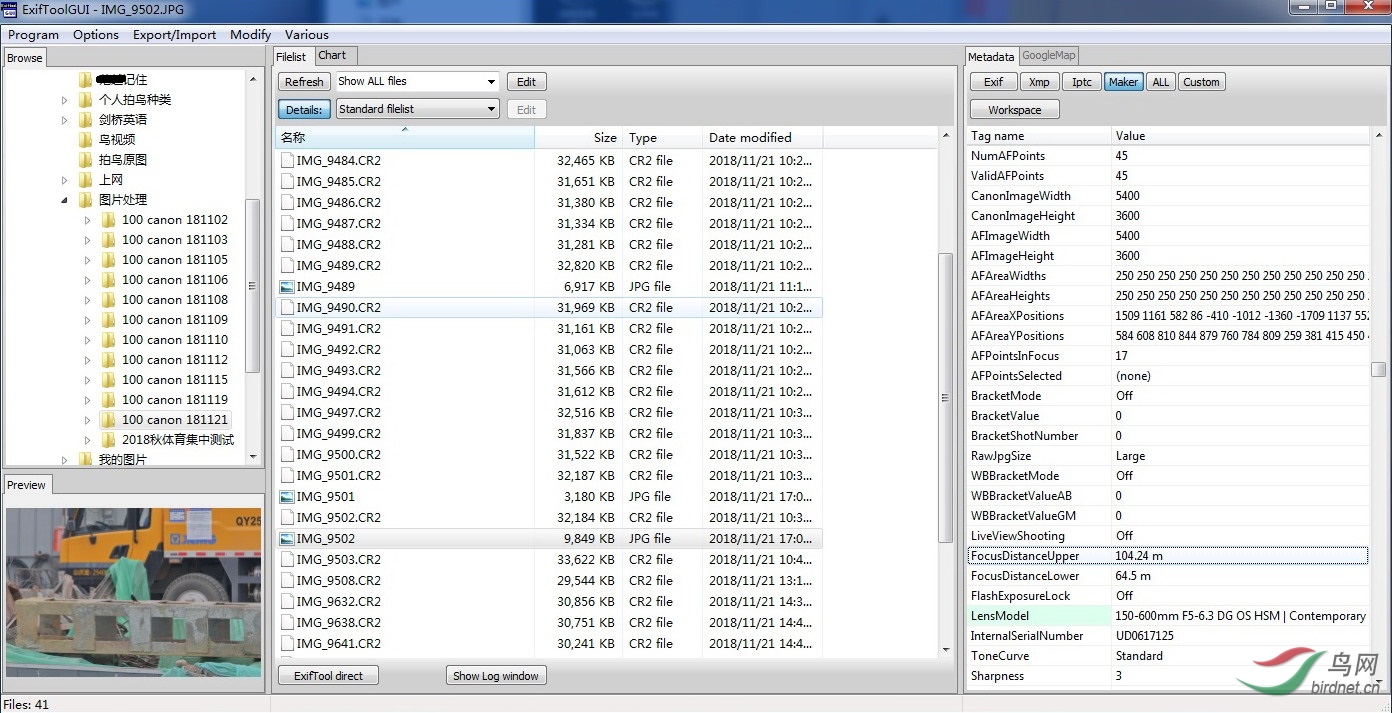Click the IMG_9489 JPG file icon
Viewport: 1392px width, 713px height.
pyautogui.click(x=287, y=287)
